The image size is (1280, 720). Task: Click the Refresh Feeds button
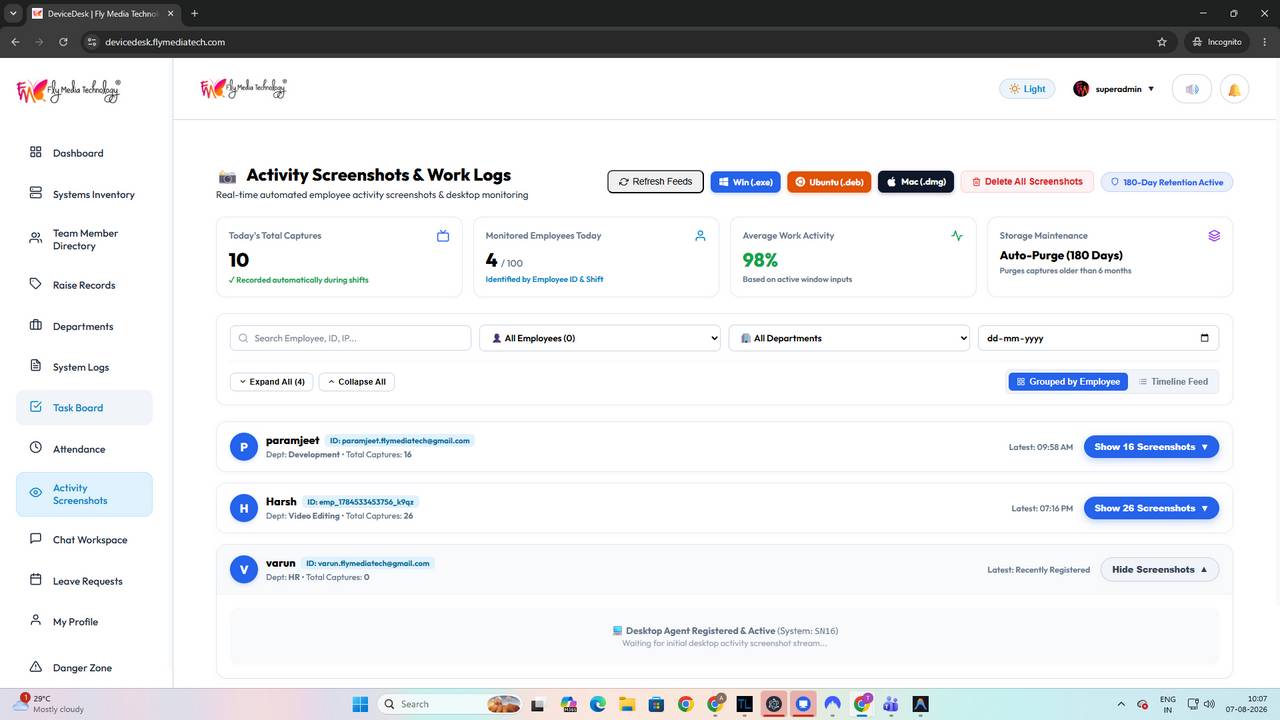coord(655,182)
